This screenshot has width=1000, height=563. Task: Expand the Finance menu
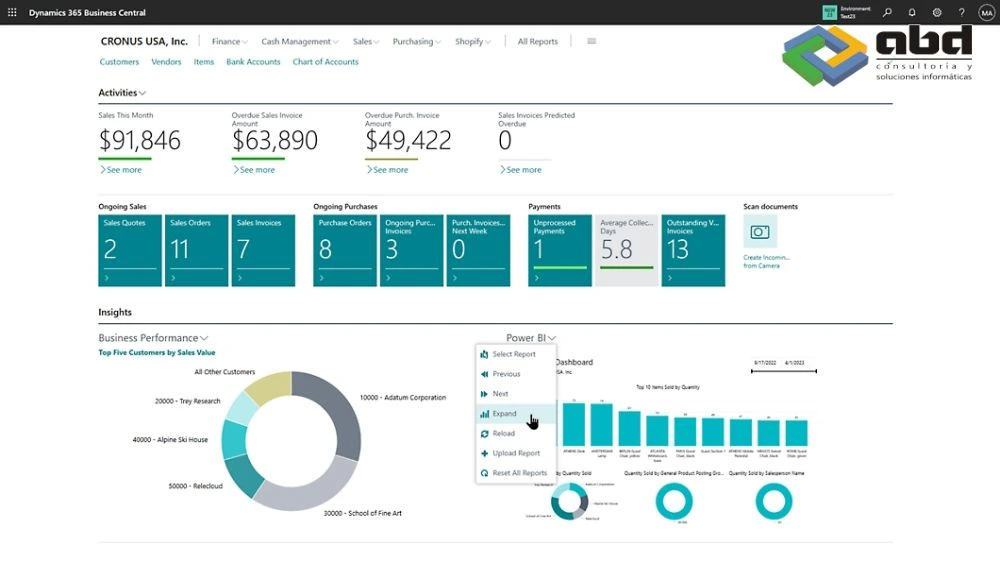tap(230, 41)
